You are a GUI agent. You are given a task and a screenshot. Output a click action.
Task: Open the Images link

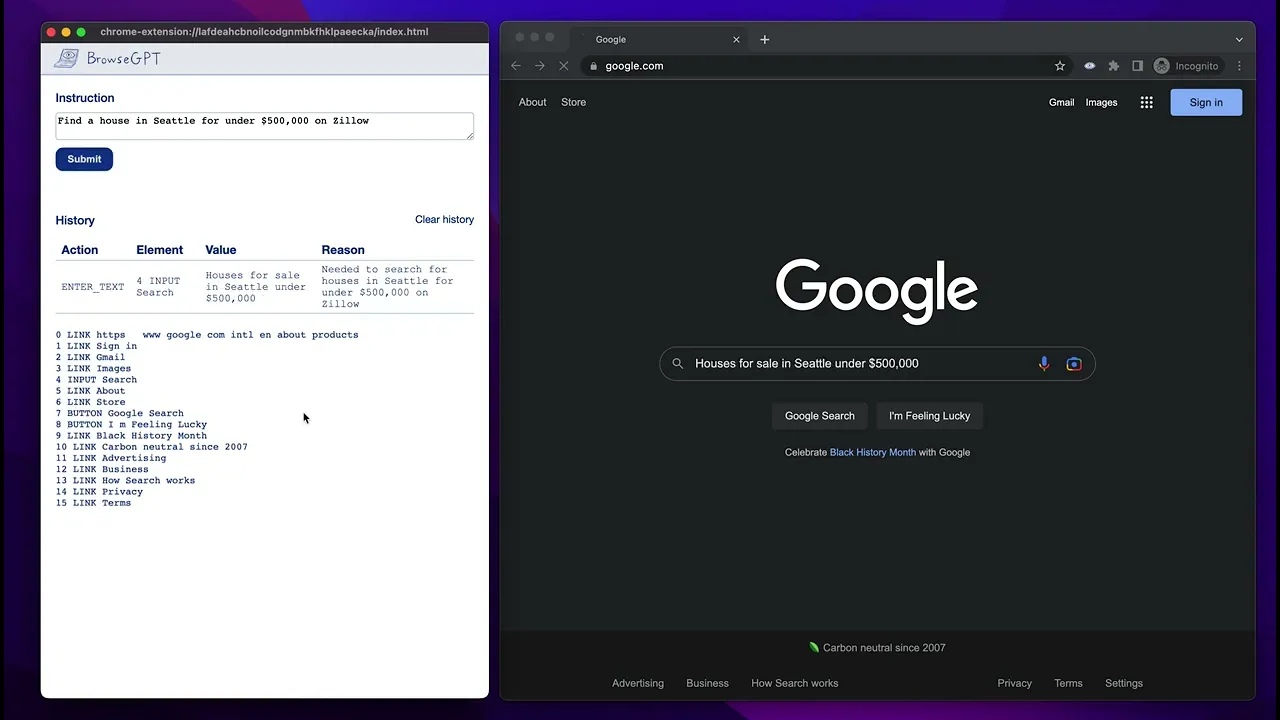coord(1101,102)
